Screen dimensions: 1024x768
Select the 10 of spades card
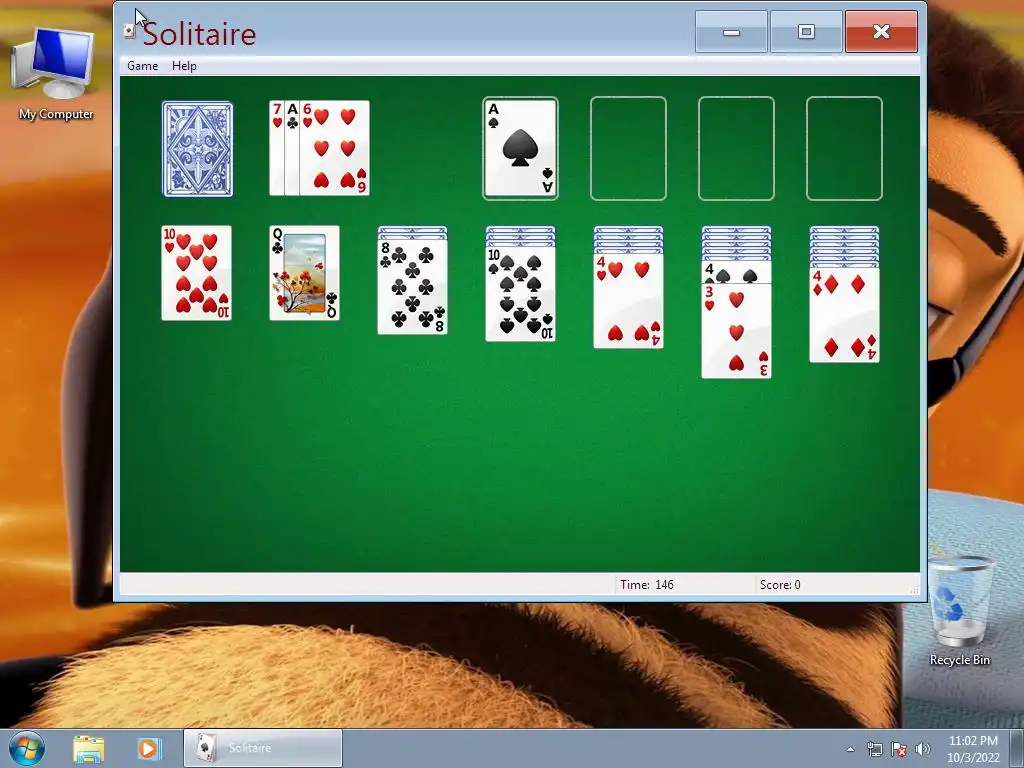coord(520,294)
